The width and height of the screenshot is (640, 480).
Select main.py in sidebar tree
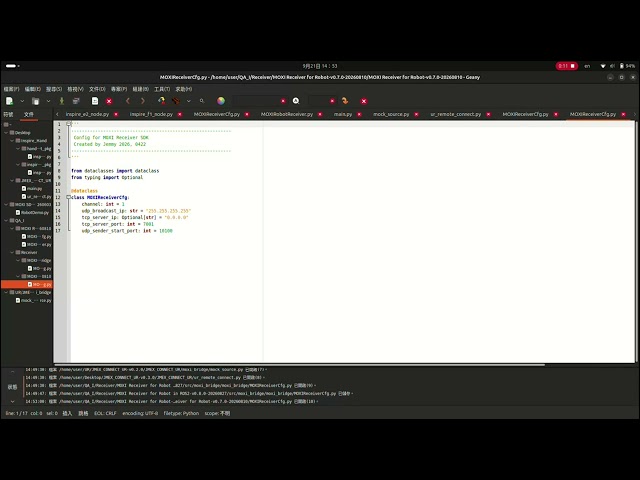pyautogui.click(x=32, y=189)
